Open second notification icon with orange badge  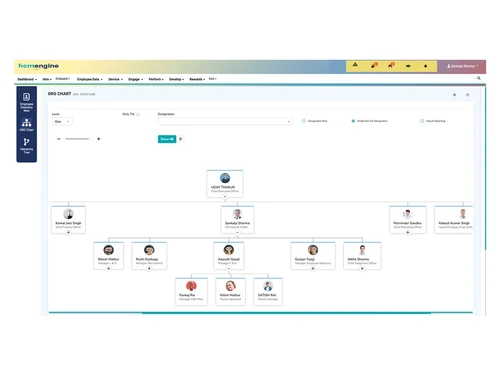(x=391, y=65)
